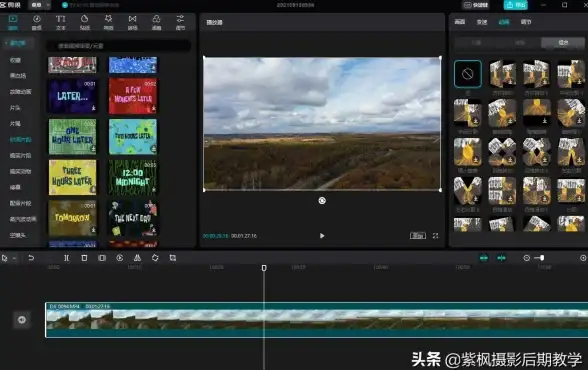Click the split clip tool in the timeline toolbar
This screenshot has height=370, width=588.
click(x=66, y=258)
